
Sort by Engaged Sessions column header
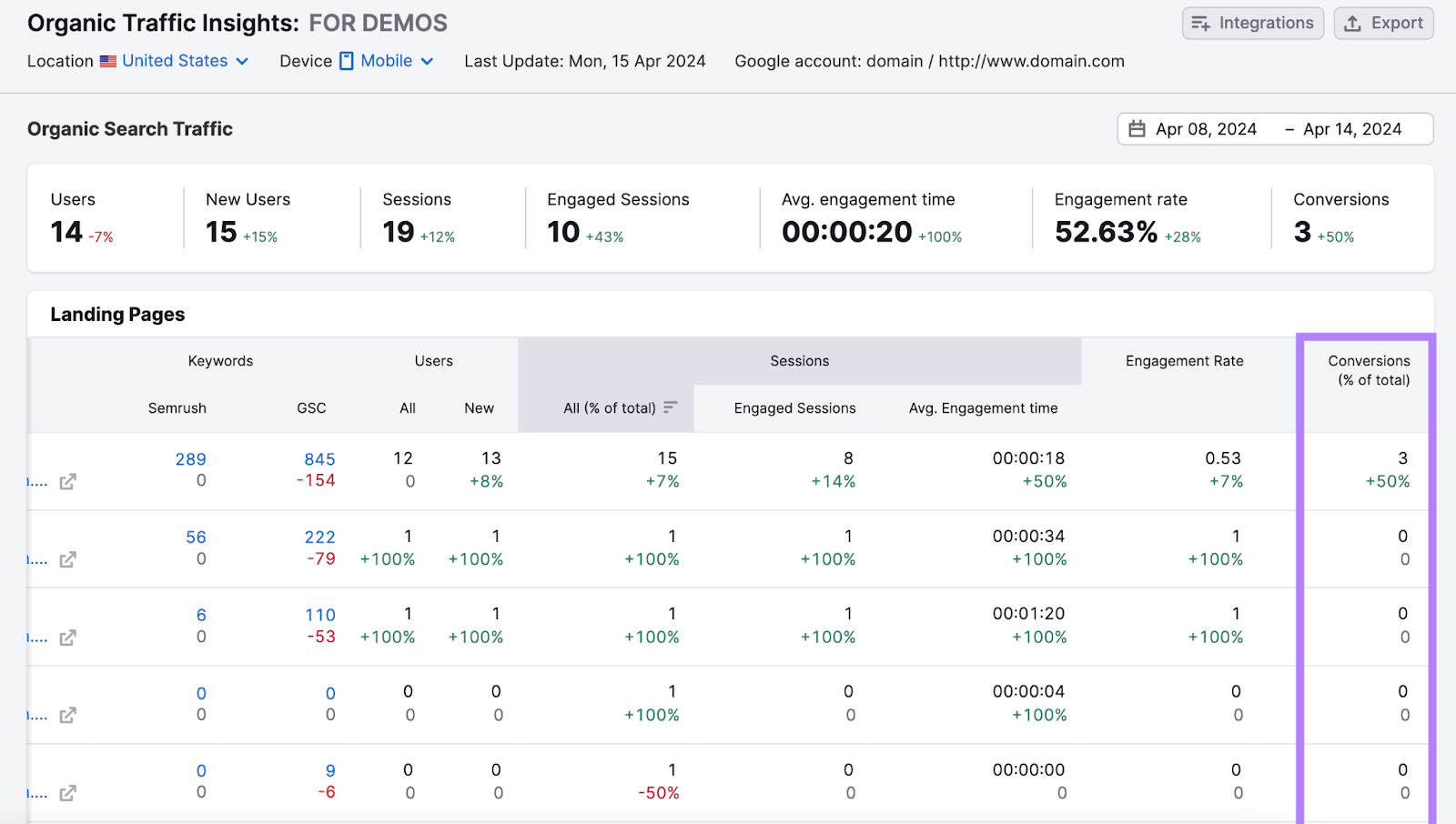tap(794, 408)
